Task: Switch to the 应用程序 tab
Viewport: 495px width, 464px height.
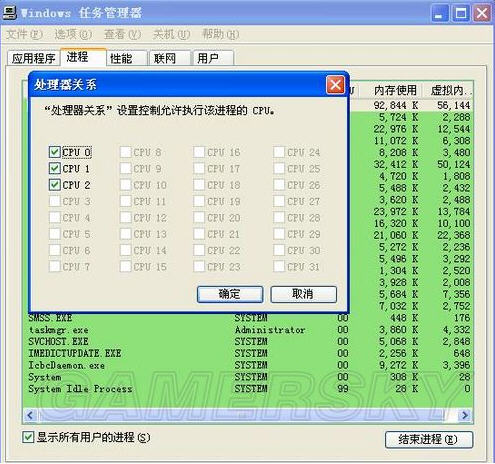Action: tap(34, 58)
